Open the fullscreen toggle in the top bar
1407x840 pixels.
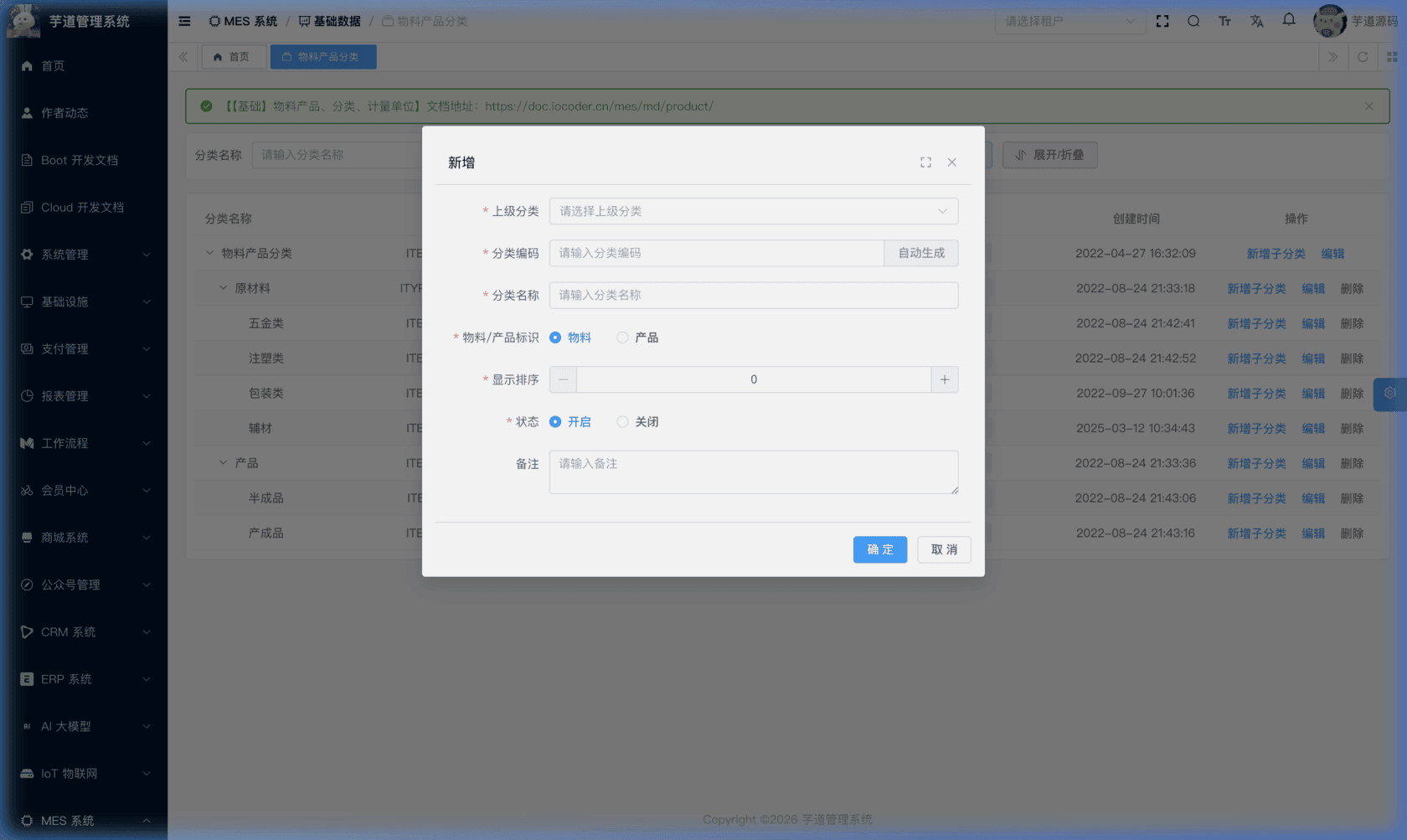tap(1162, 21)
